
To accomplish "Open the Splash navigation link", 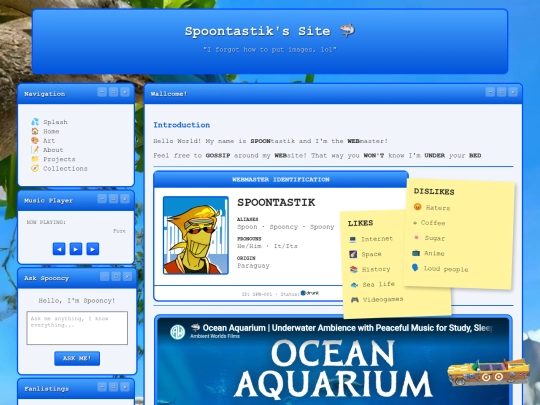I will pos(55,122).
